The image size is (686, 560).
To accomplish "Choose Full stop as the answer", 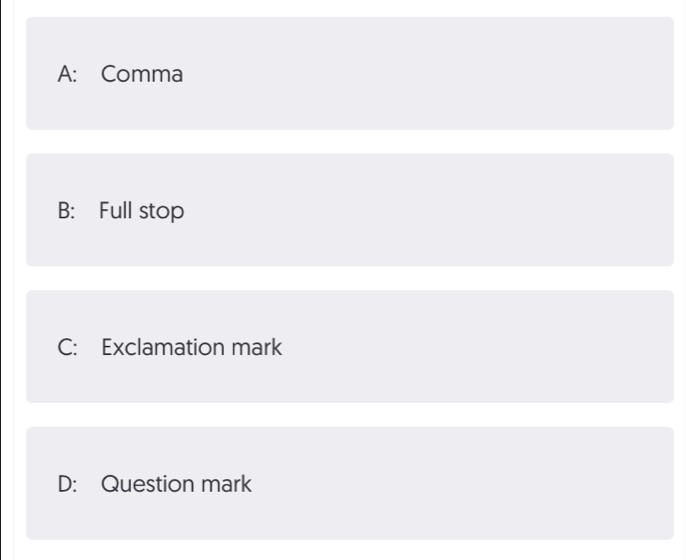I will point(350,210).
